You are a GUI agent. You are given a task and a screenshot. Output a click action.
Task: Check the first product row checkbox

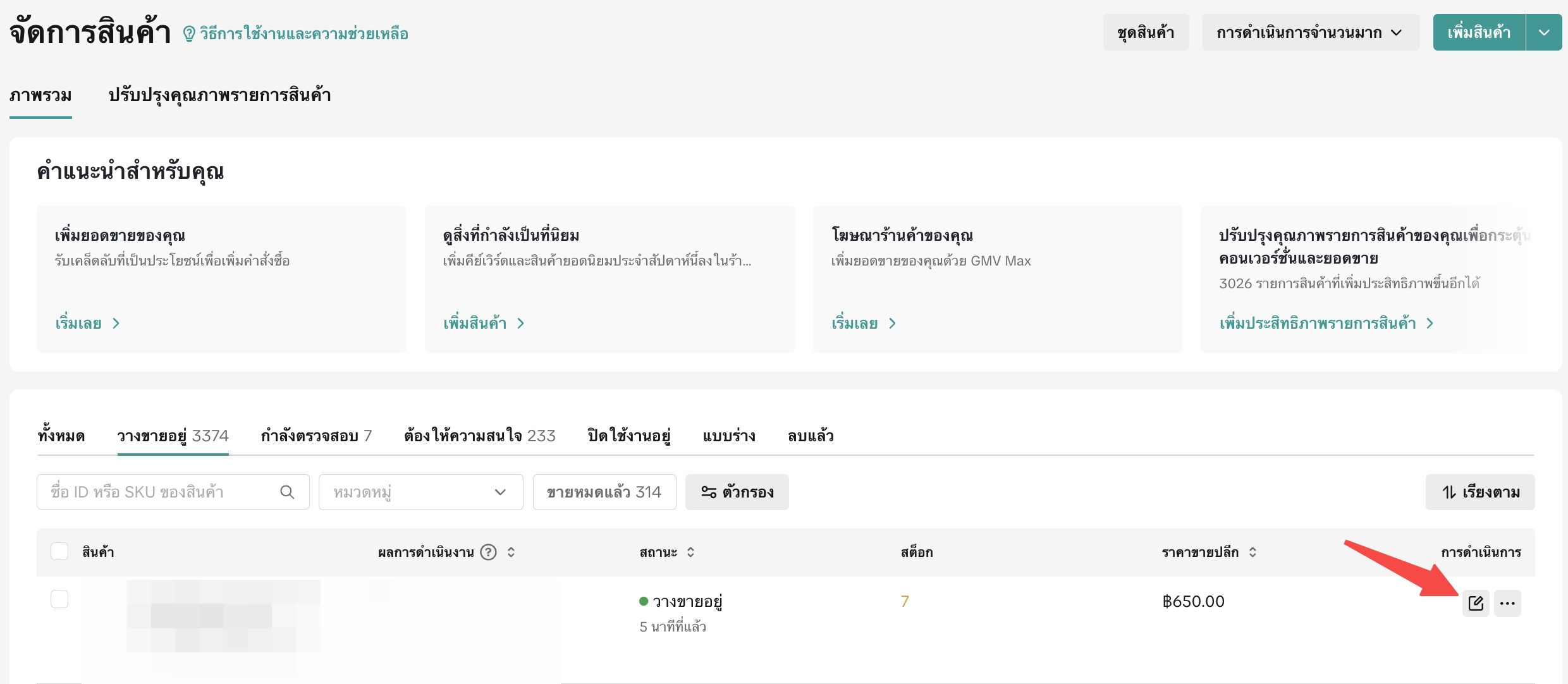[59, 599]
